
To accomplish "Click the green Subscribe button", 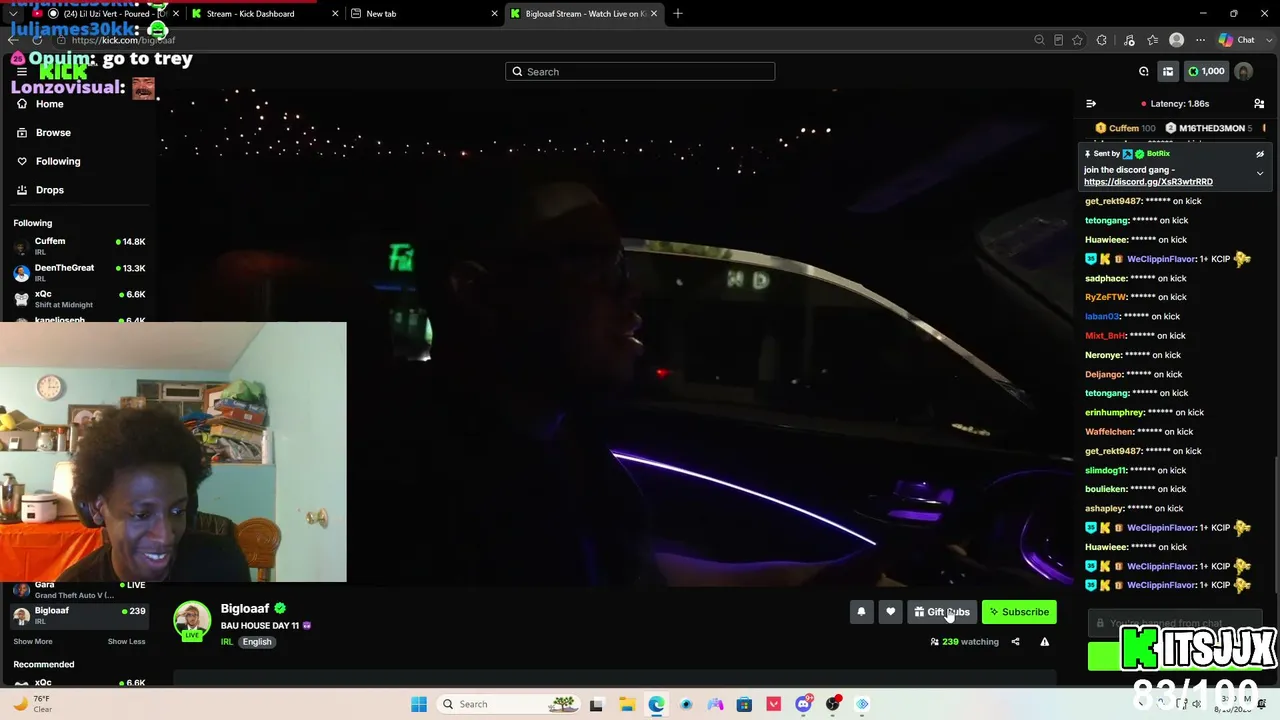I will click(1019, 612).
